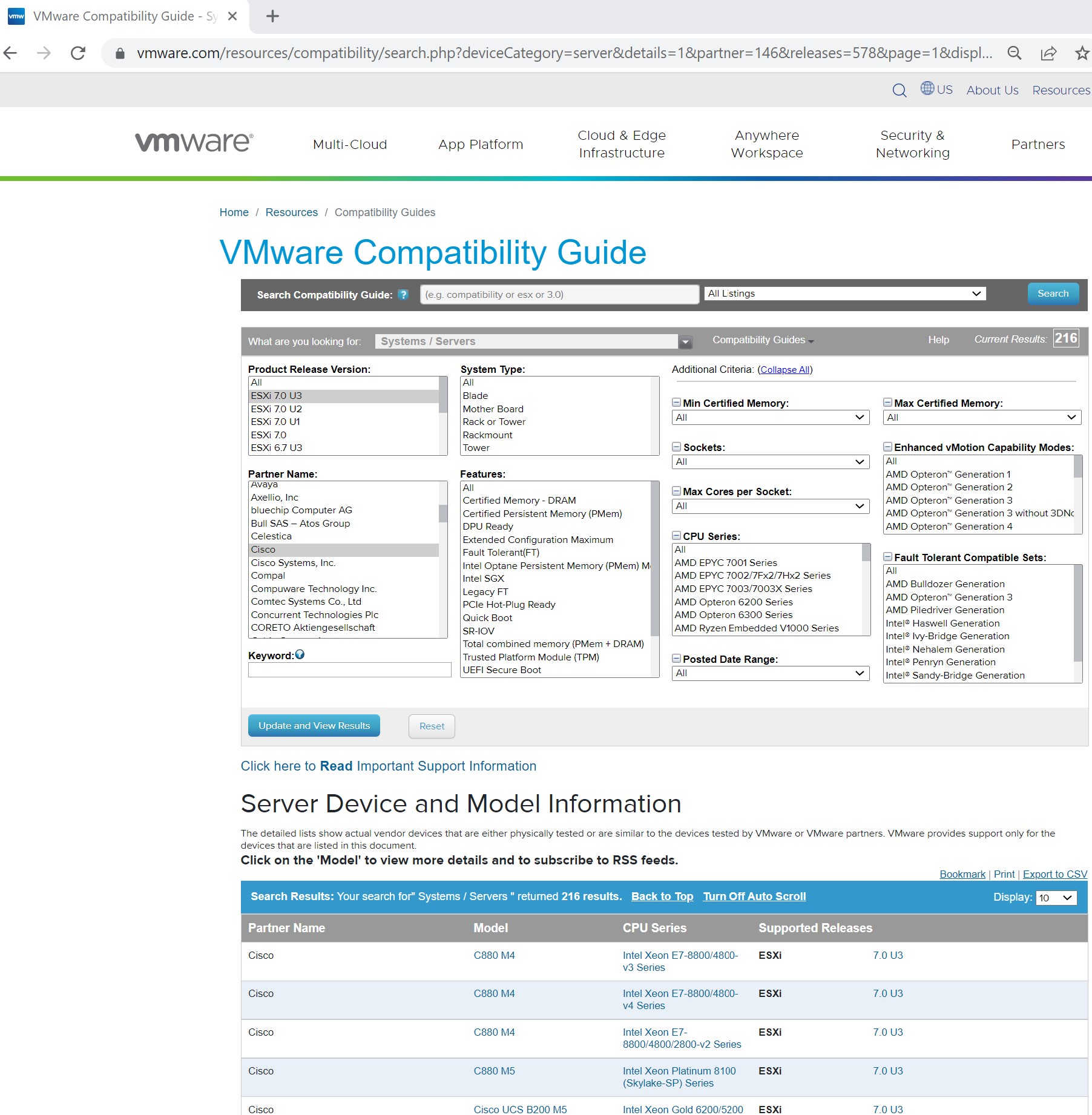
Task: Open the Display results count dropdown
Action: click(1056, 898)
